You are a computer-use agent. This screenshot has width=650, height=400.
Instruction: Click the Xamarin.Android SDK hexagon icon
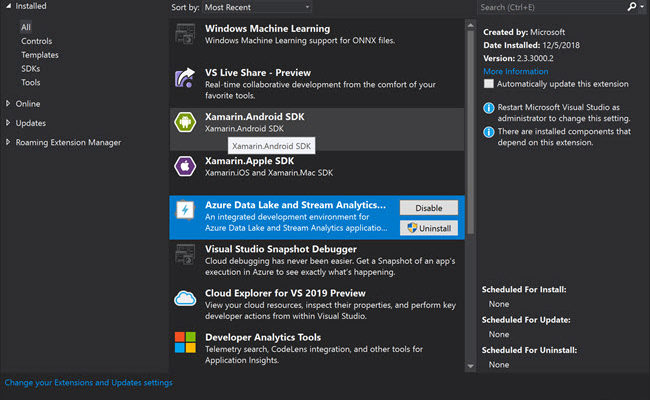[185, 122]
